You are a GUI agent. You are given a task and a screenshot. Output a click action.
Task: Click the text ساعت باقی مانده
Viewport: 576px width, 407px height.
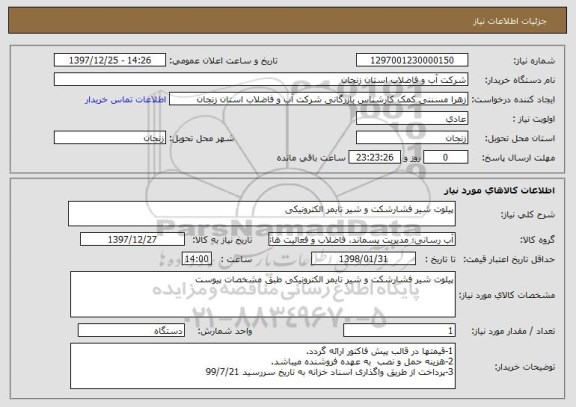click(x=311, y=158)
